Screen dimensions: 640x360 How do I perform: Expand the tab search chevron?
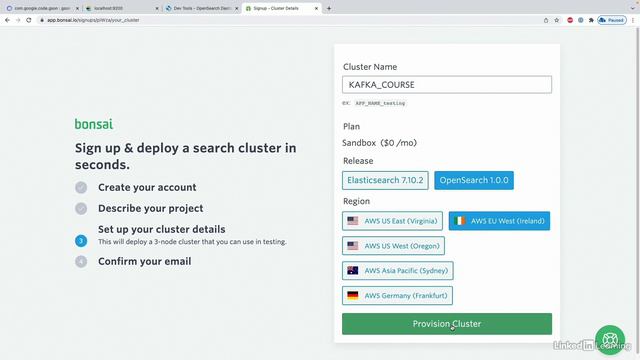point(633,8)
